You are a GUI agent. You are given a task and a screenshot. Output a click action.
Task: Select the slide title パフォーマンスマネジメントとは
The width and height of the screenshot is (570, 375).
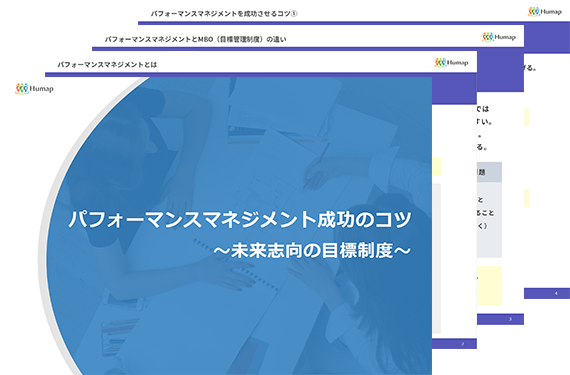pos(107,65)
